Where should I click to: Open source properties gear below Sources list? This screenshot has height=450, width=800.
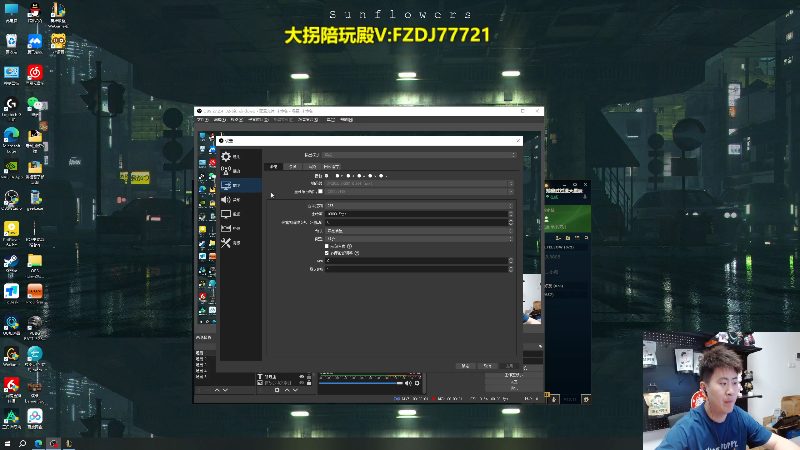[x=277, y=390]
